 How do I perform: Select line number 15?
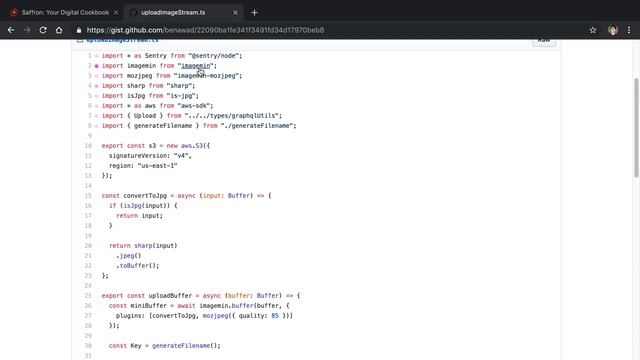(88, 196)
